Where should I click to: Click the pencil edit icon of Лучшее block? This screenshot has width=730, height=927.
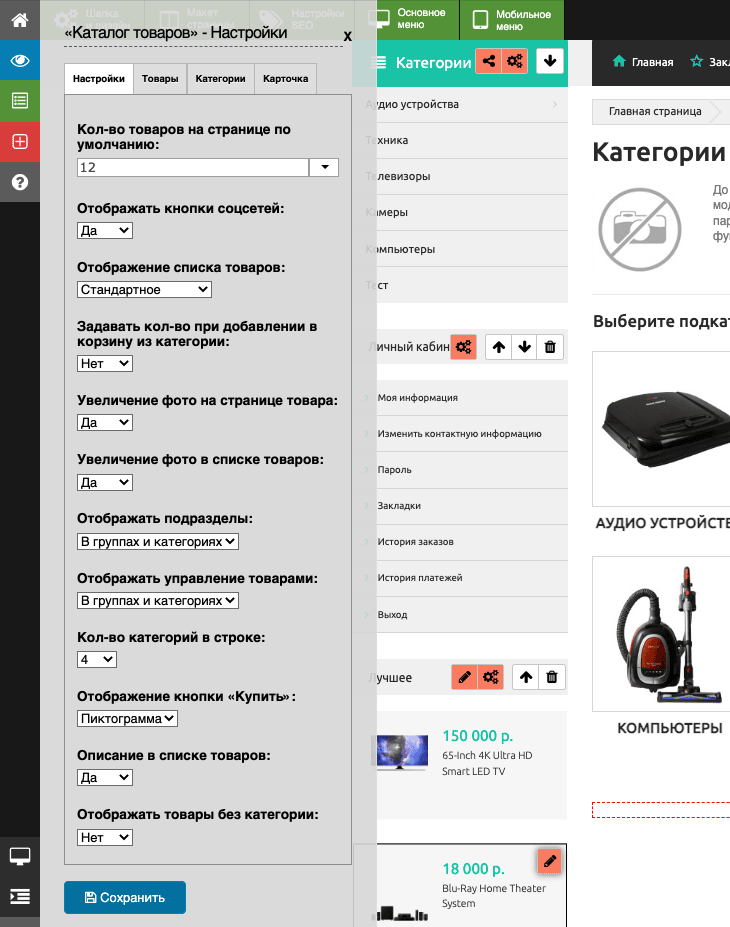[465, 677]
